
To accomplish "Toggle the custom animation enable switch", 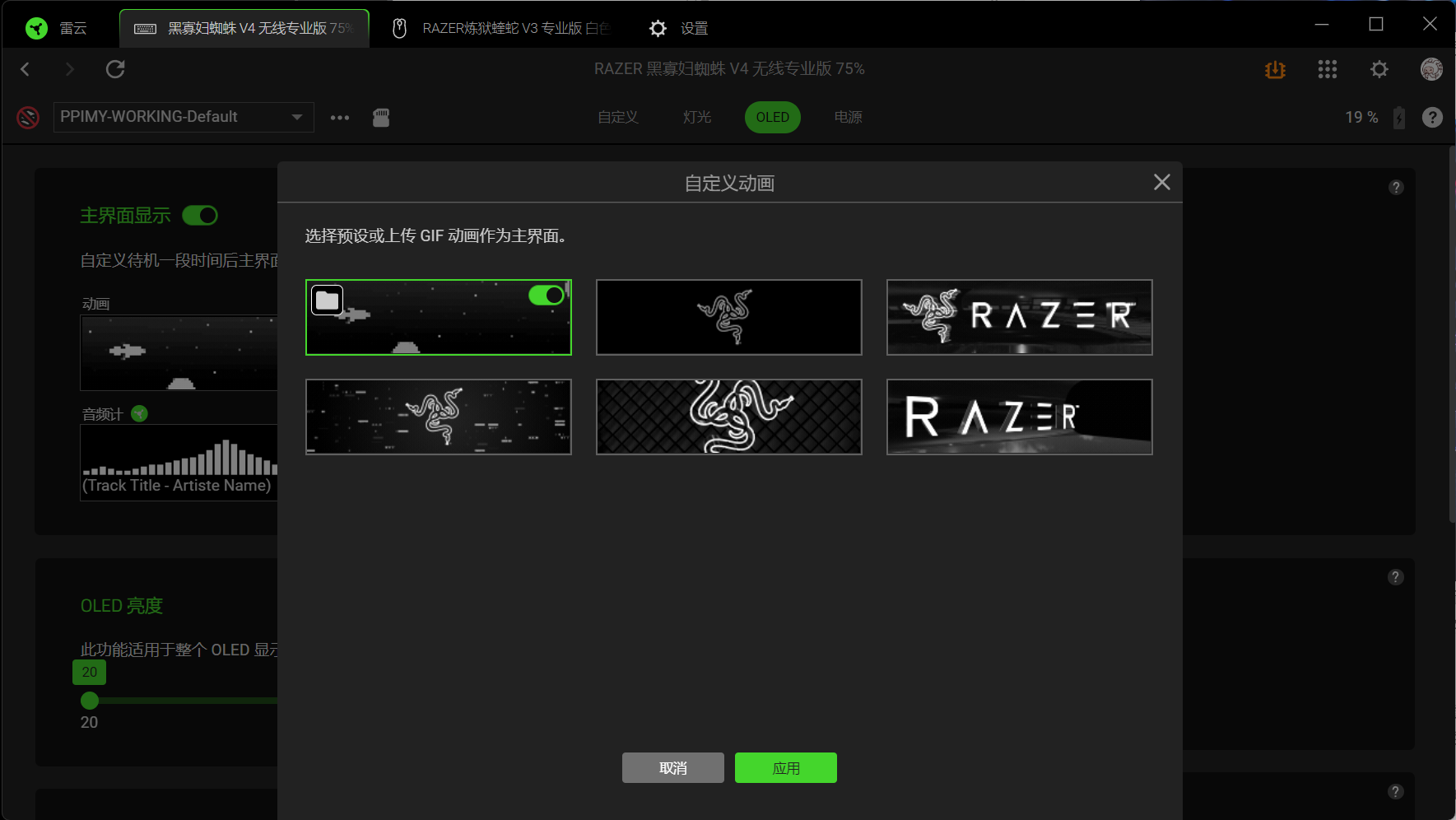I will point(547,295).
